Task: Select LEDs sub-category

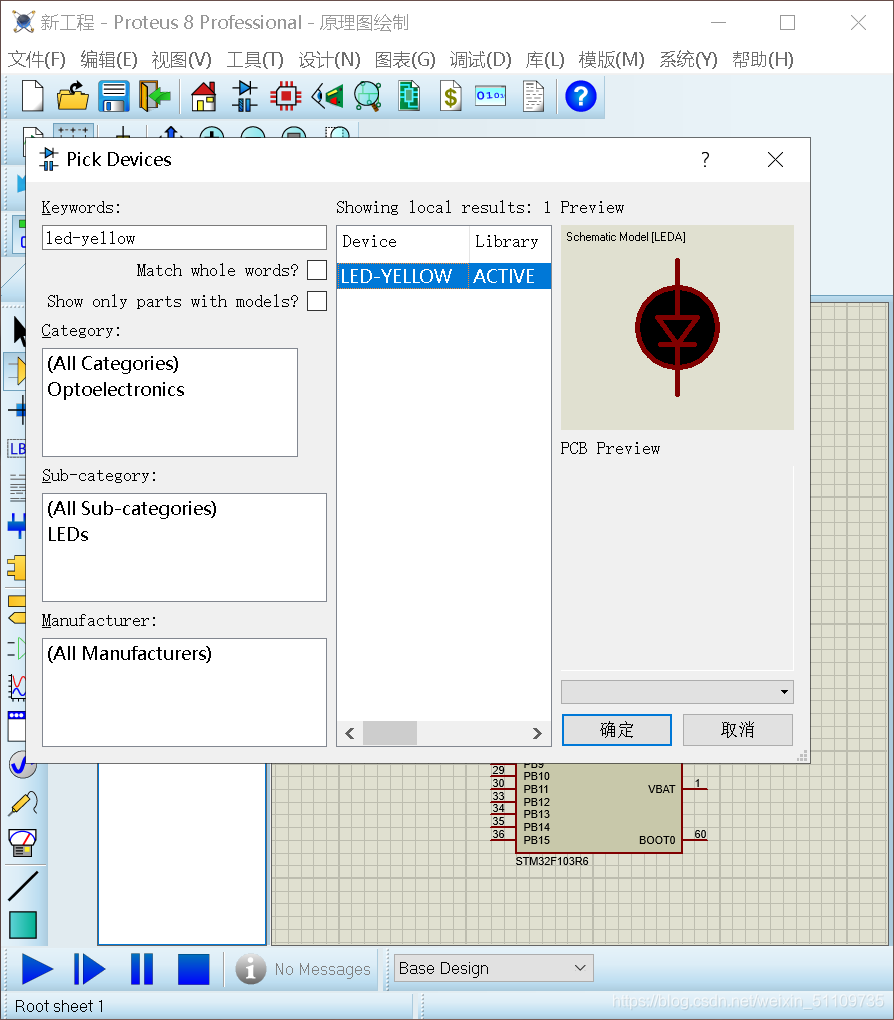Action: [x=68, y=534]
